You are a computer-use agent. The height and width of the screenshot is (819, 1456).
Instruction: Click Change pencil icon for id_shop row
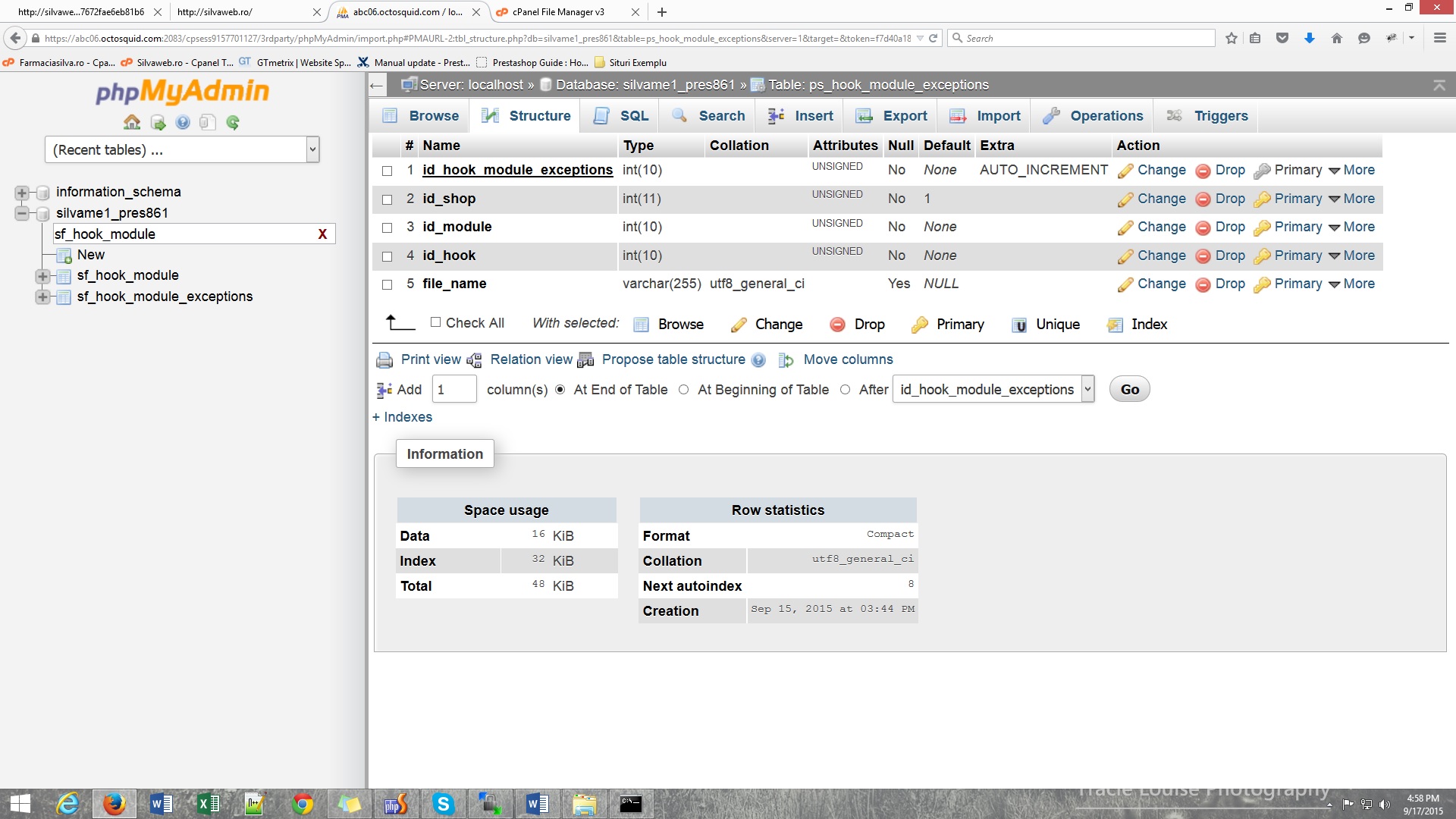pyautogui.click(x=1125, y=199)
